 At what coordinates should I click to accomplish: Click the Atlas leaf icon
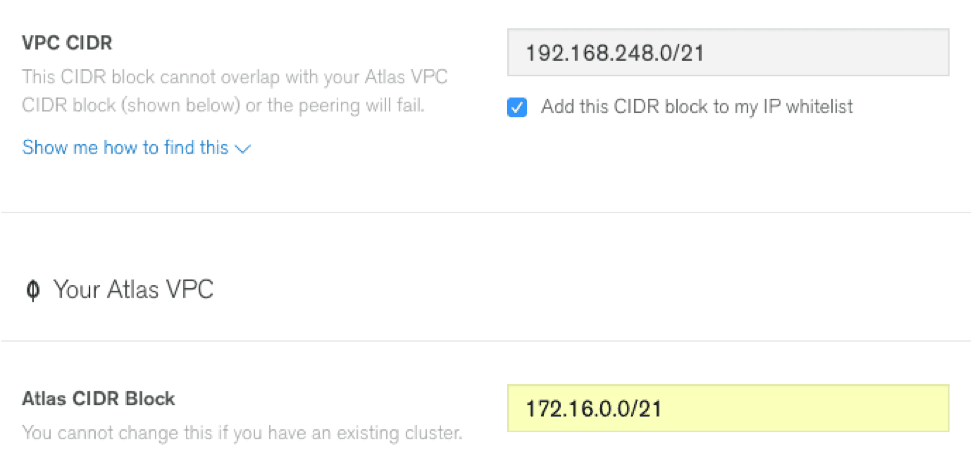pyautogui.click(x=33, y=290)
